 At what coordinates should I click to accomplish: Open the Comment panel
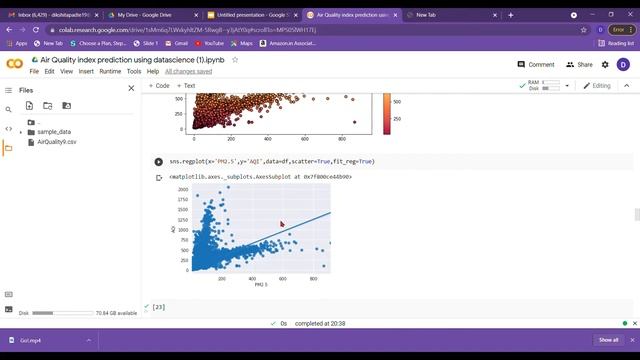pyautogui.click(x=536, y=64)
